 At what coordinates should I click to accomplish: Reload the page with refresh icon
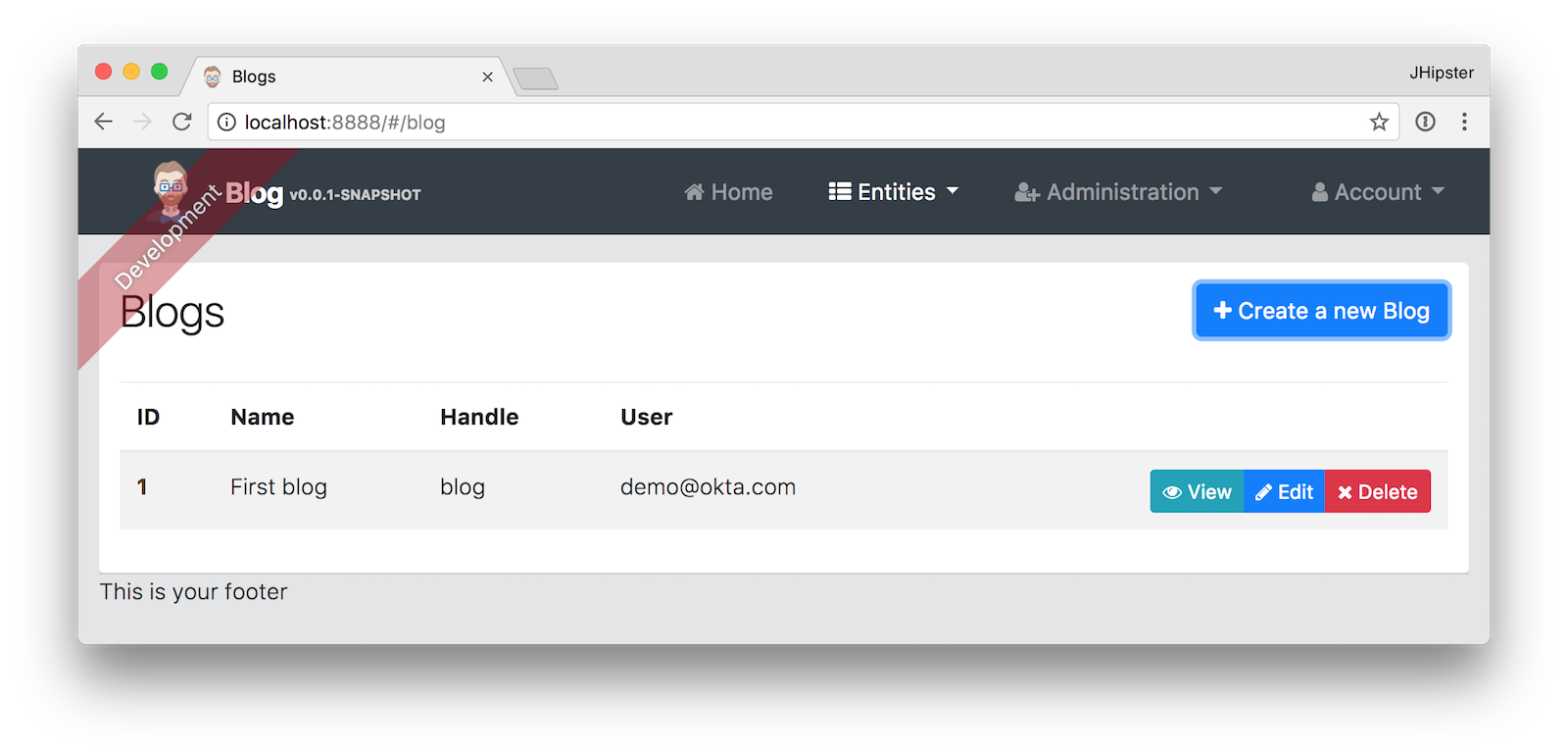pos(181,122)
